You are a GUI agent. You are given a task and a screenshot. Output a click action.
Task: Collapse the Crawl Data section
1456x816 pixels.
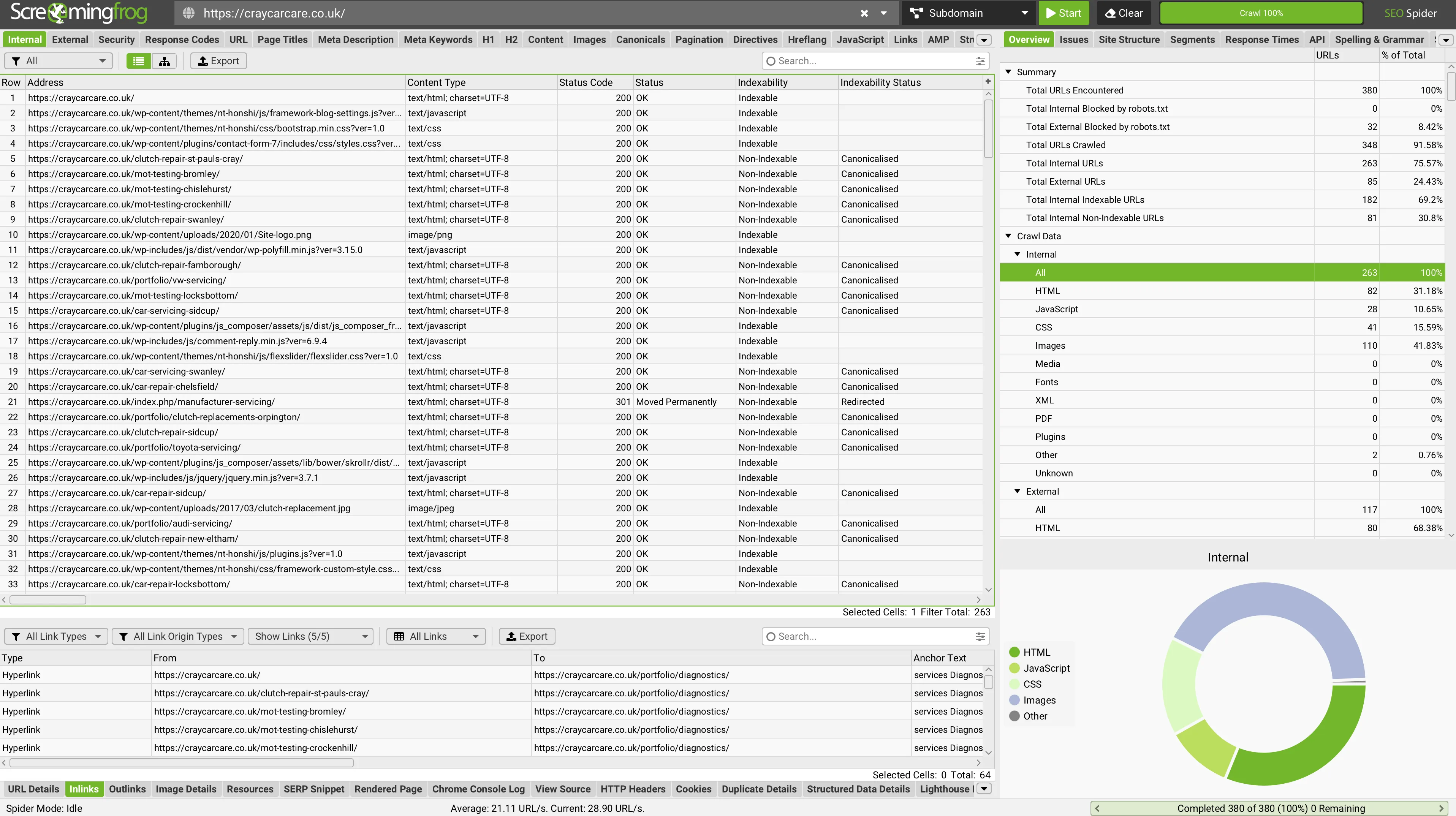coord(1008,236)
